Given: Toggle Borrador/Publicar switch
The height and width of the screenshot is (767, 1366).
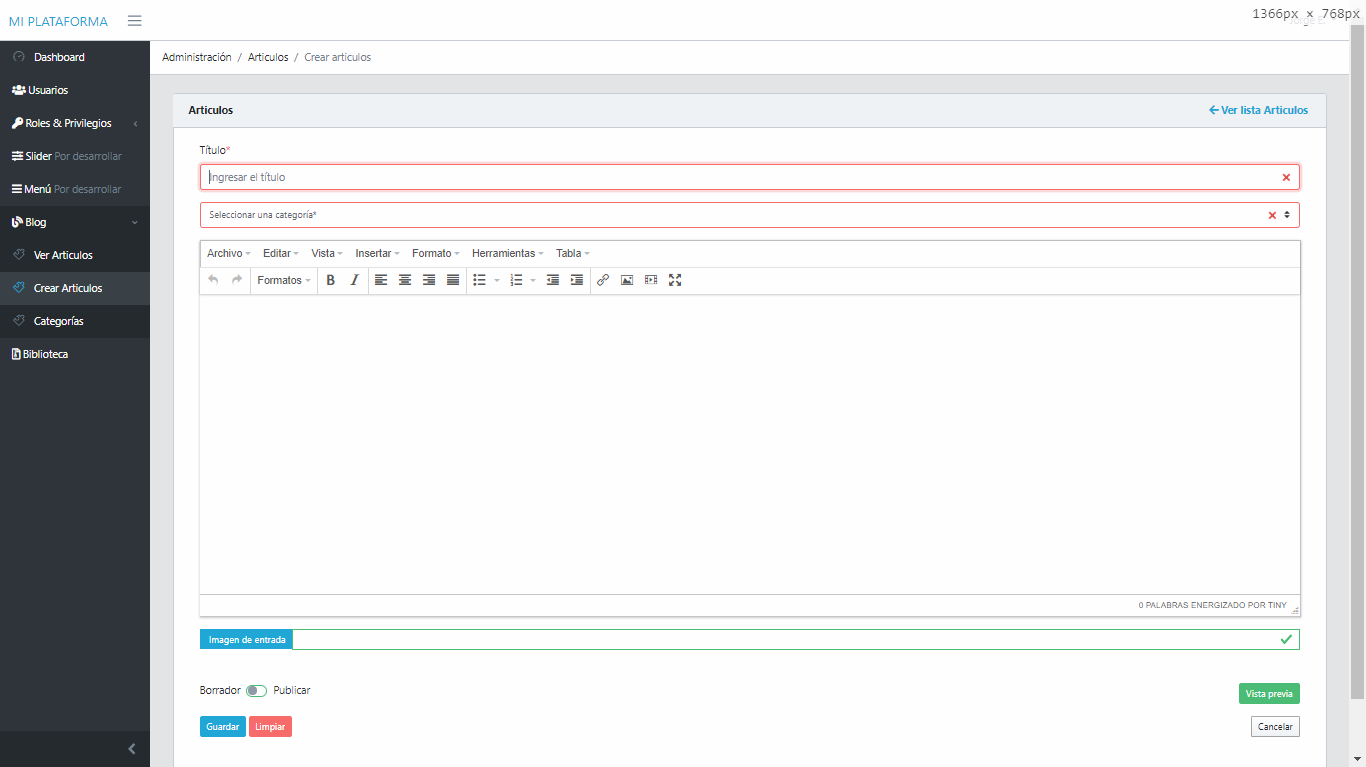Looking at the screenshot, I should pyautogui.click(x=256, y=691).
